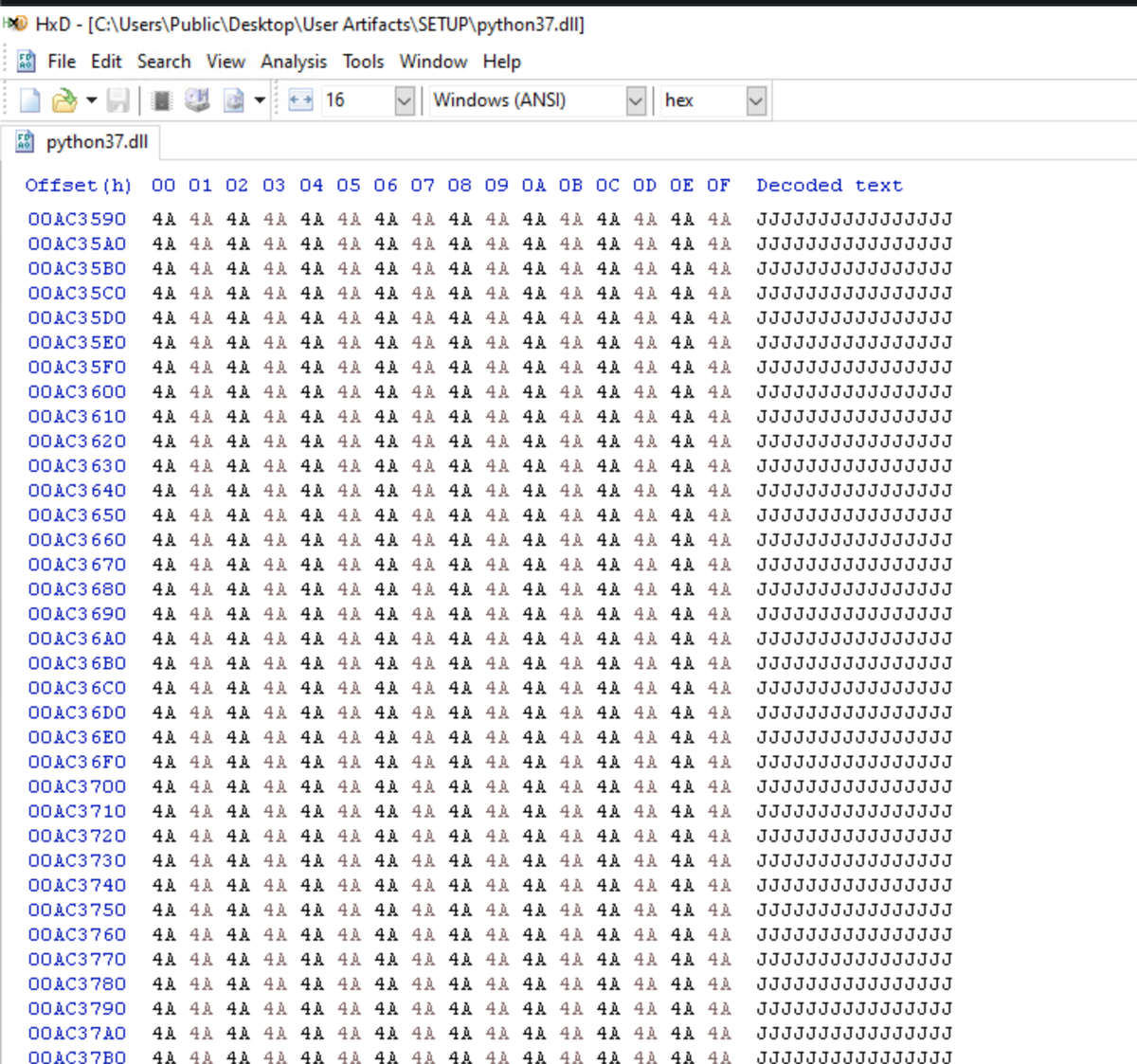Click the bytes per row width icon

pos(300,100)
